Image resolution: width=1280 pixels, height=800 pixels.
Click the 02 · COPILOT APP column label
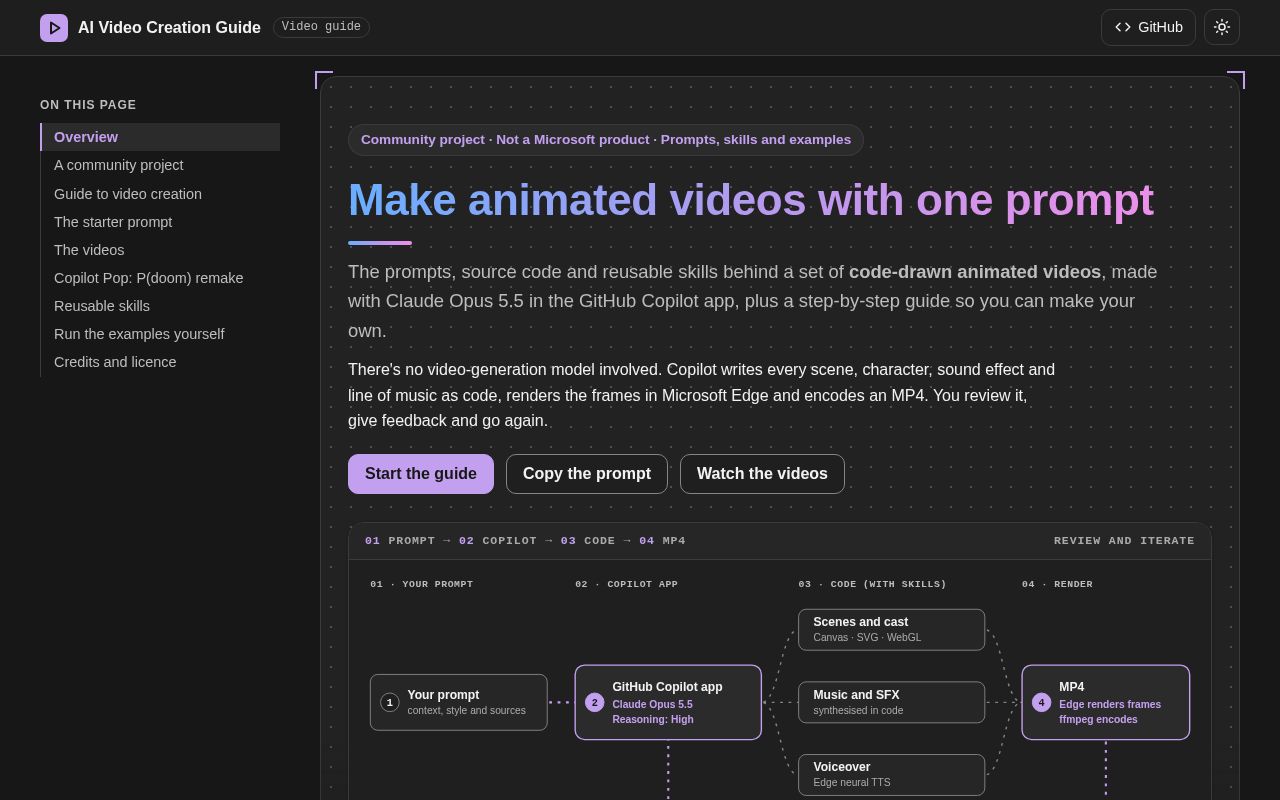[x=627, y=584]
